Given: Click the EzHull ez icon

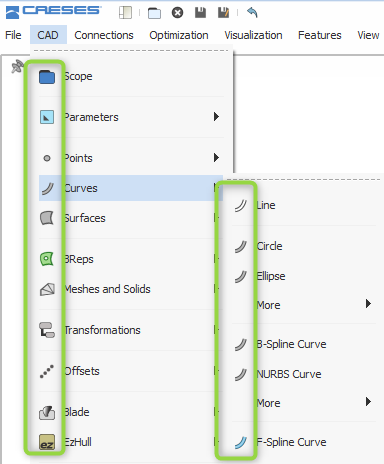Looking at the screenshot, I should (x=47, y=442).
